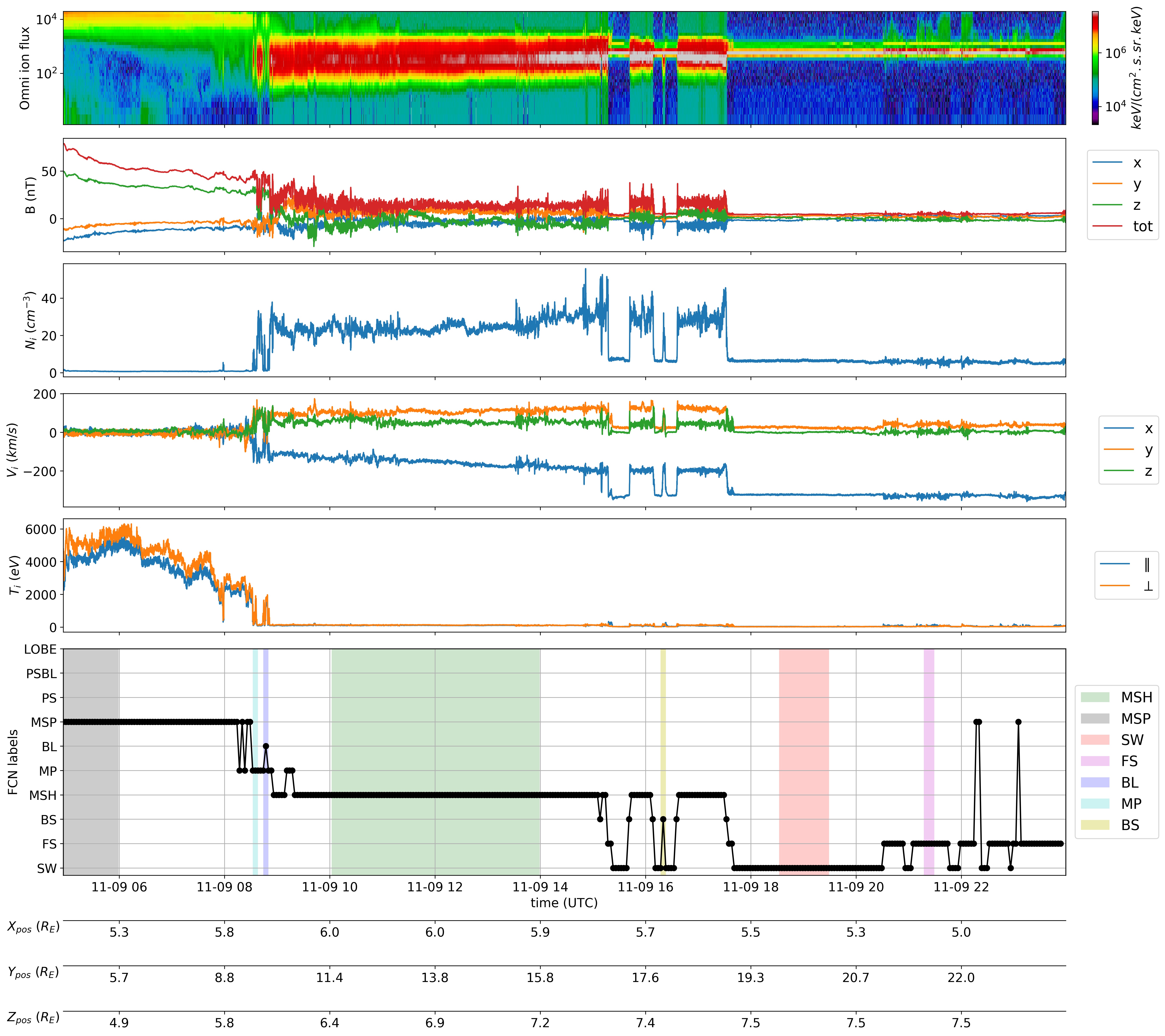
Task: Click the thin cyan MP band in FCN panel
Action: 255,762
